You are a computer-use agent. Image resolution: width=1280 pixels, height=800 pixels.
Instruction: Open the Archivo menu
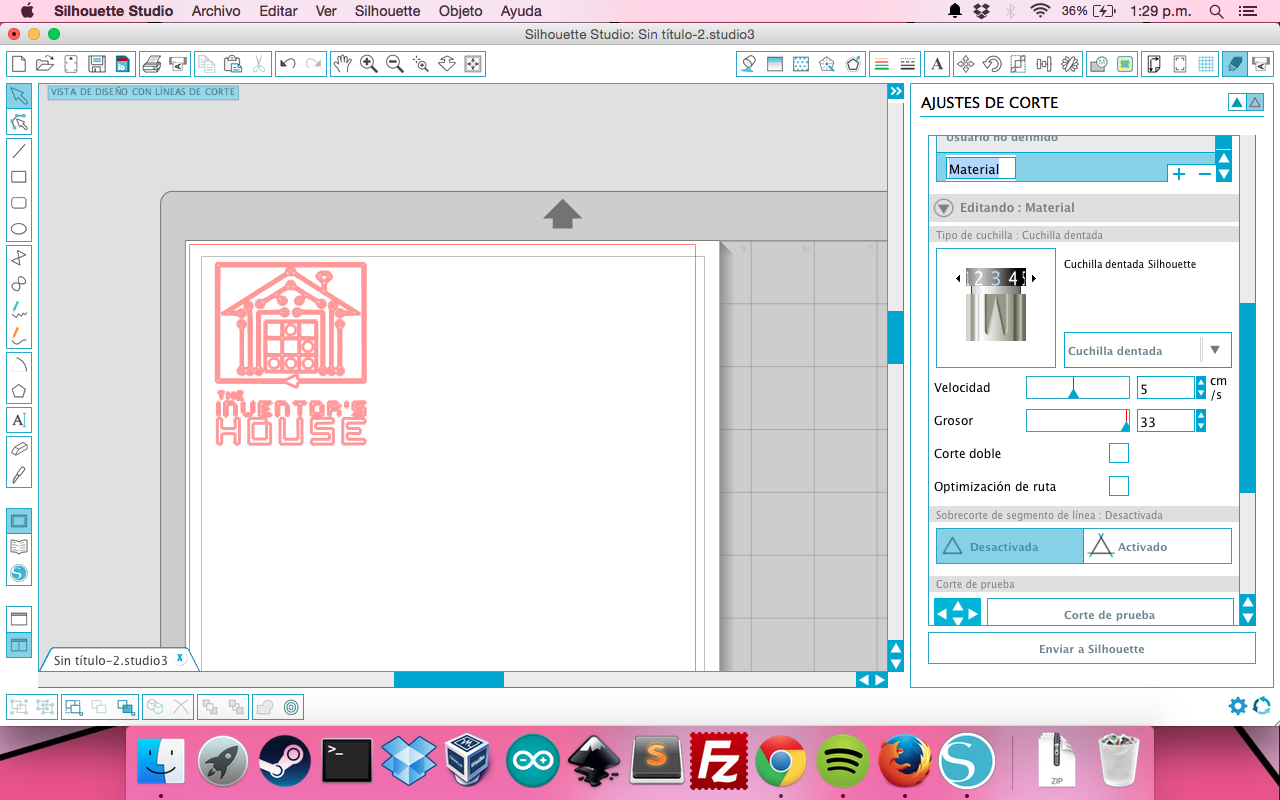click(x=216, y=11)
